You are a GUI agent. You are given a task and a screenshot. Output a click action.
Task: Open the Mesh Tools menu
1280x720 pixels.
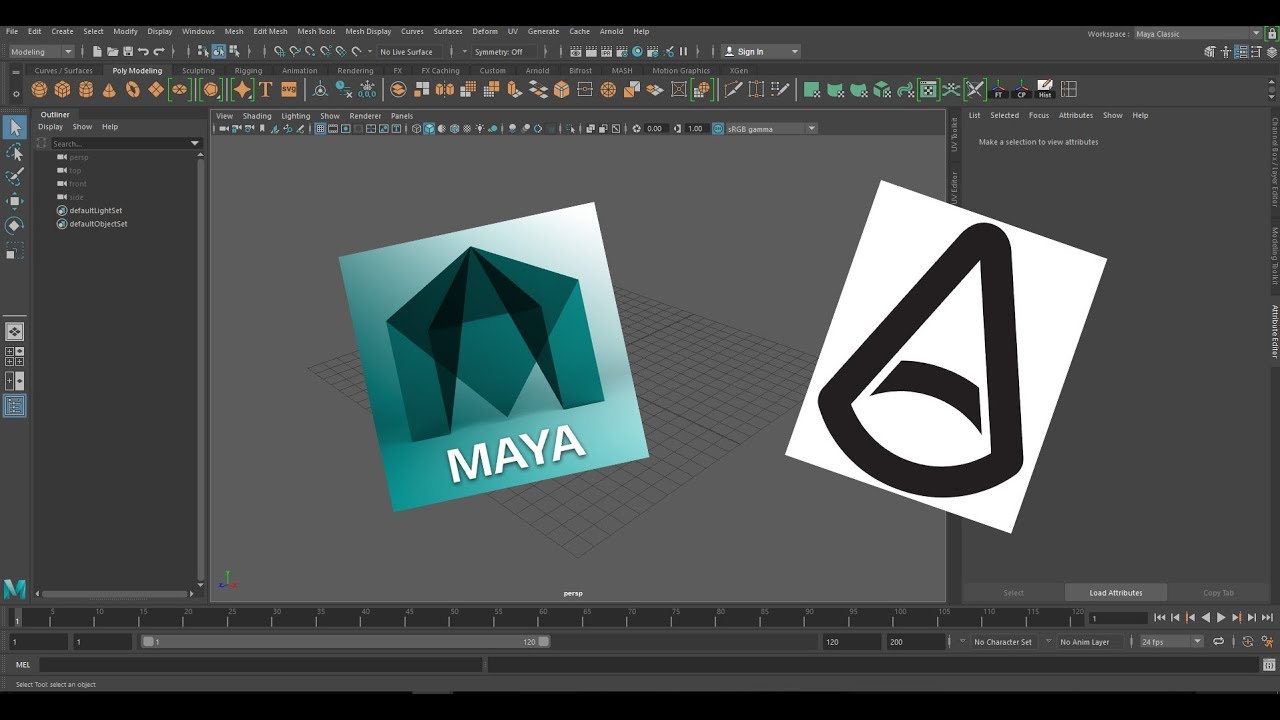coord(316,31)
